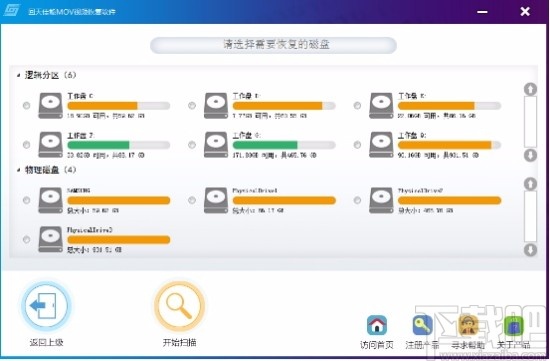Select the radio button for 工作盘 G:
The image size is (550, 361).
192,145
